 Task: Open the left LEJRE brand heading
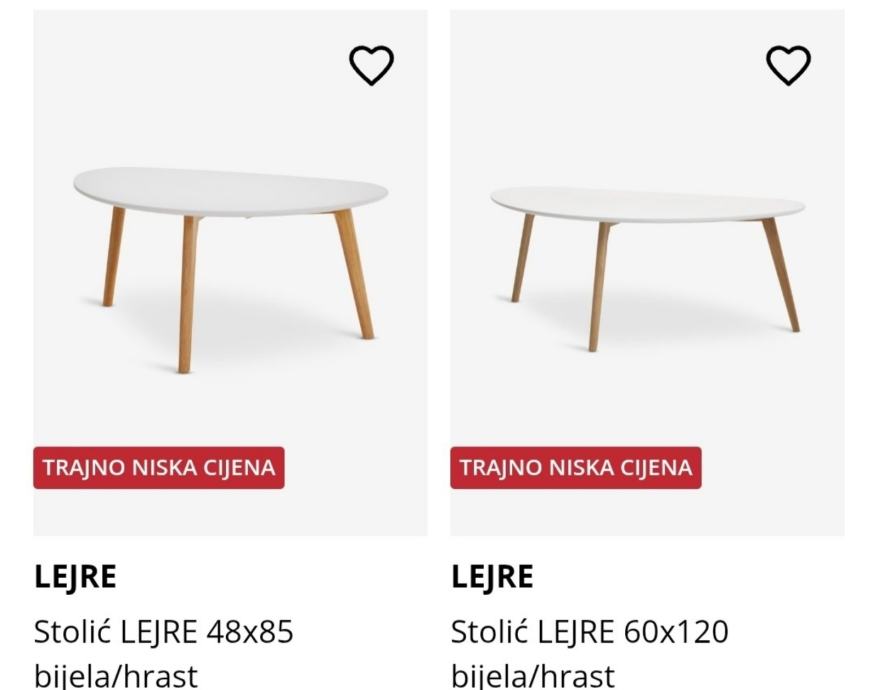point(75,577)
